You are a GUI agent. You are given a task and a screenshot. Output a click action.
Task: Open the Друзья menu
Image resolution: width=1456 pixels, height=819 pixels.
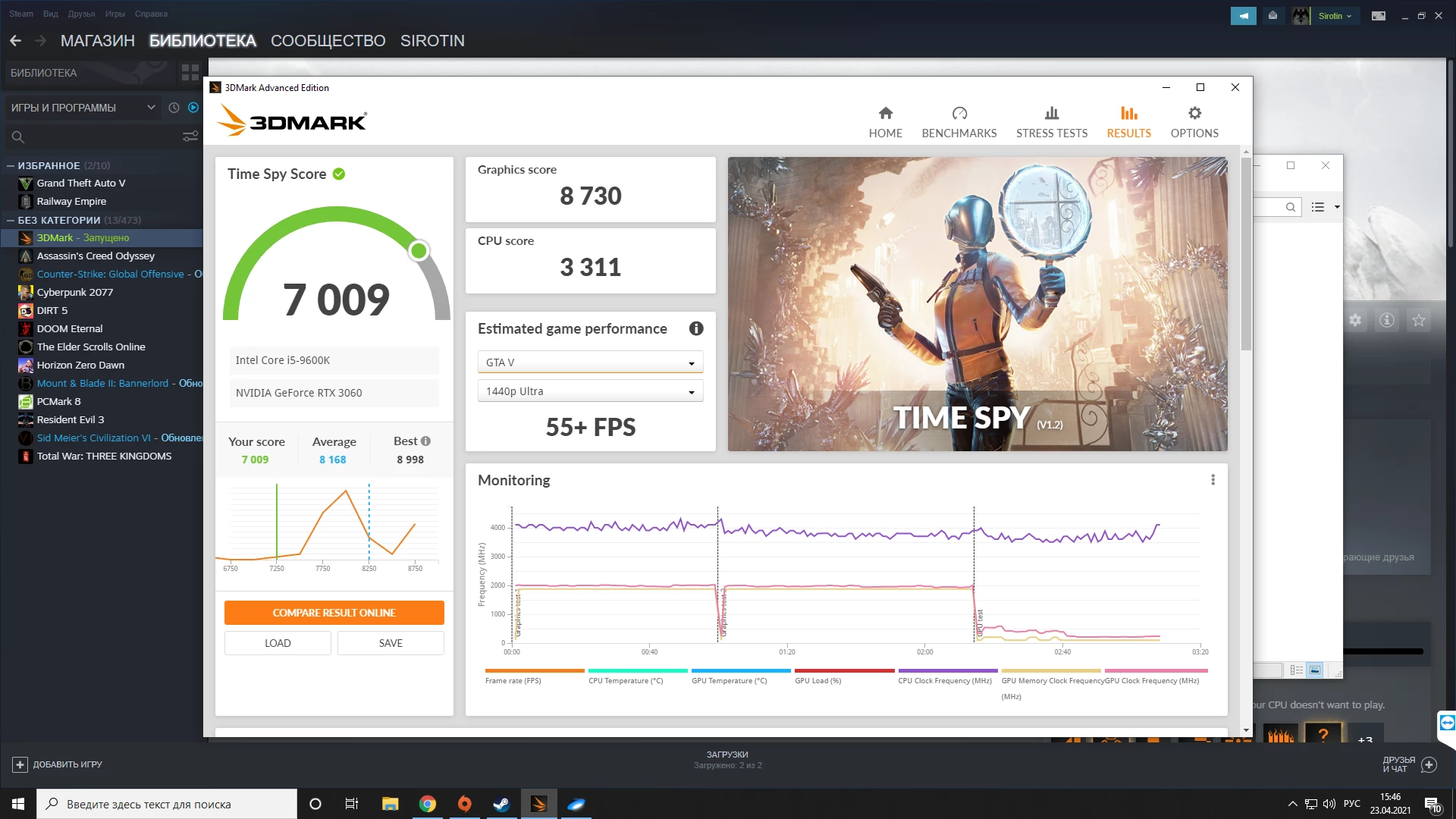(81, 14)
